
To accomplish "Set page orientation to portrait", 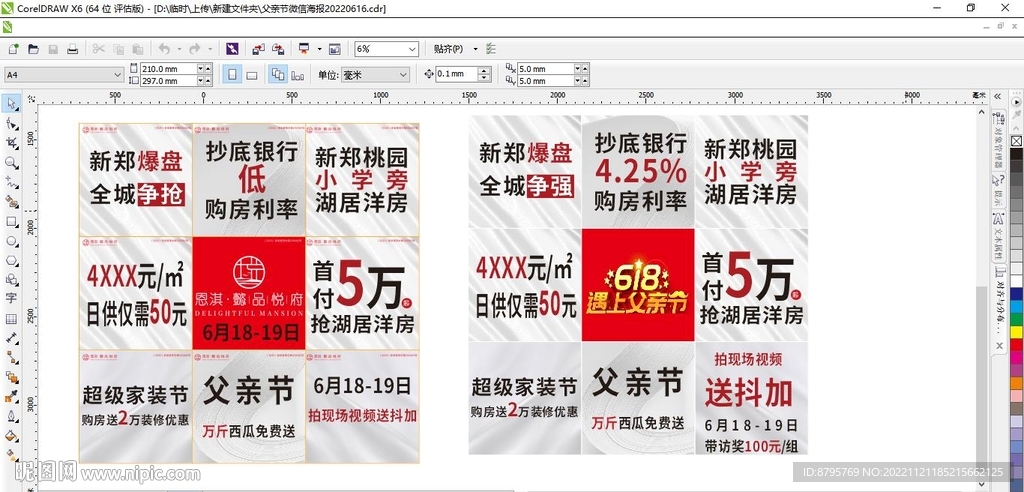I will [232, 74].
